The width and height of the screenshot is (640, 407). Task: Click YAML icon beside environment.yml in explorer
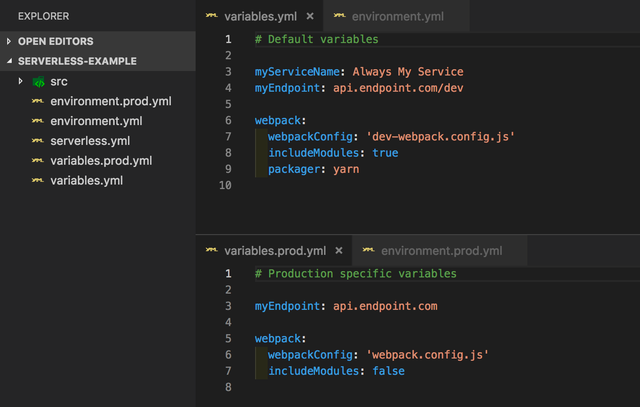38,121
